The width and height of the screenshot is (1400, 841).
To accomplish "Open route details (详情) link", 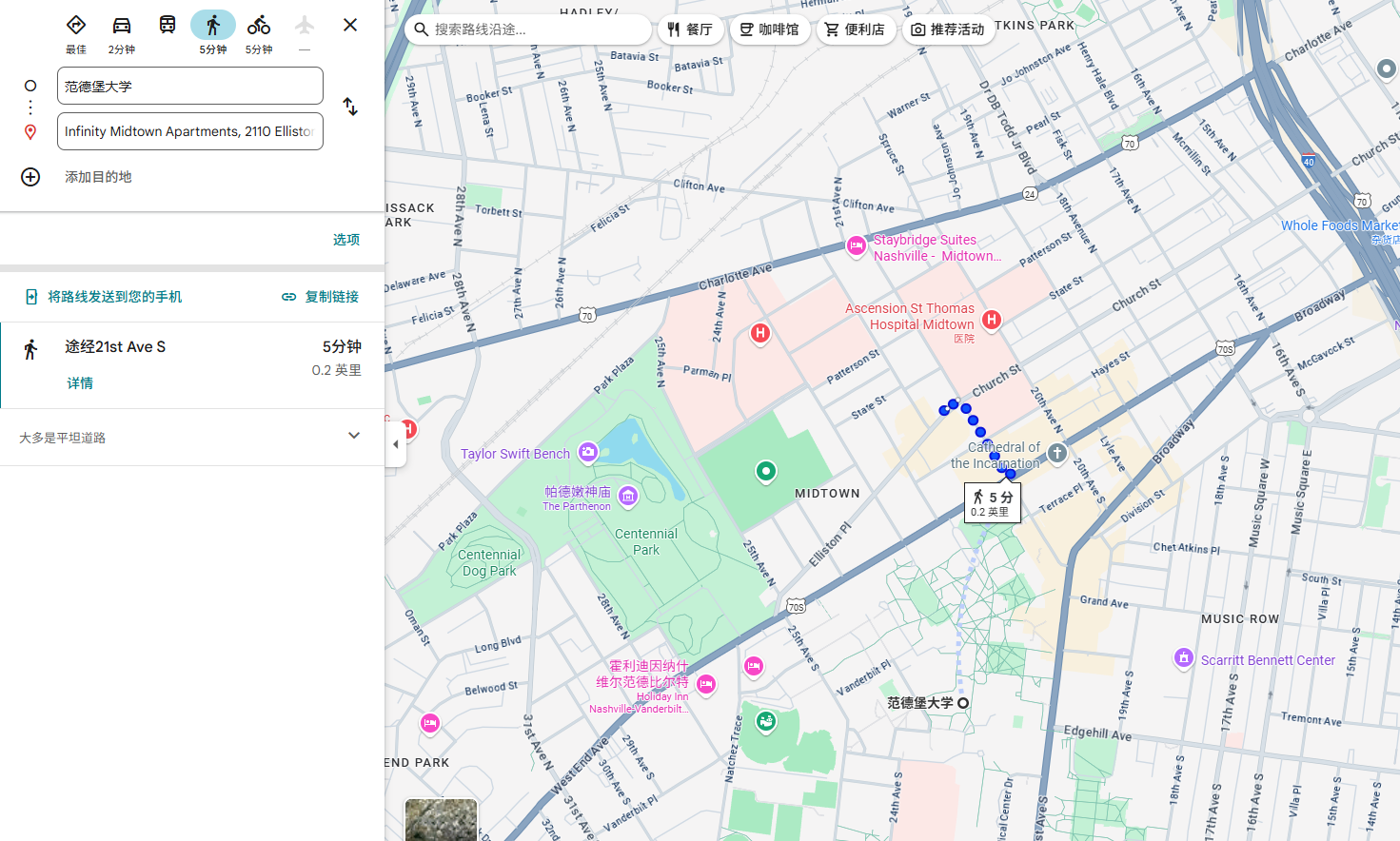I will tap(80, 383).
